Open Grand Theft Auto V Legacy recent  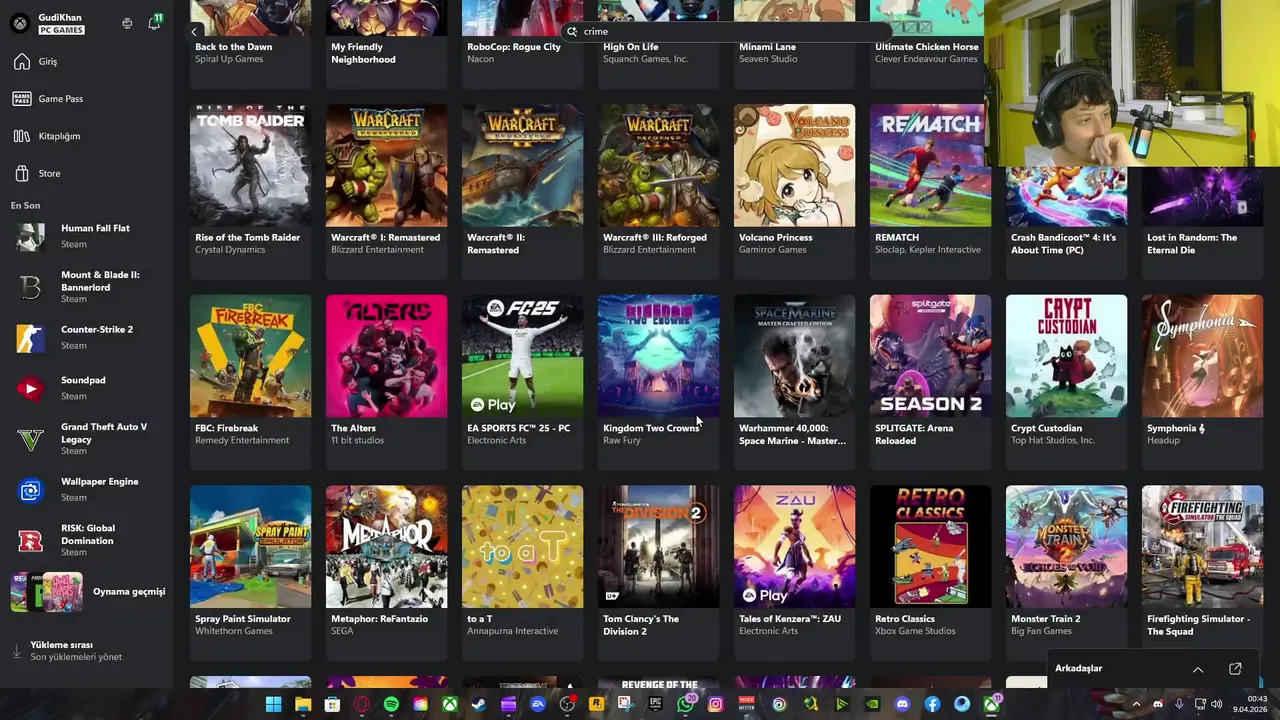(86, 439)
